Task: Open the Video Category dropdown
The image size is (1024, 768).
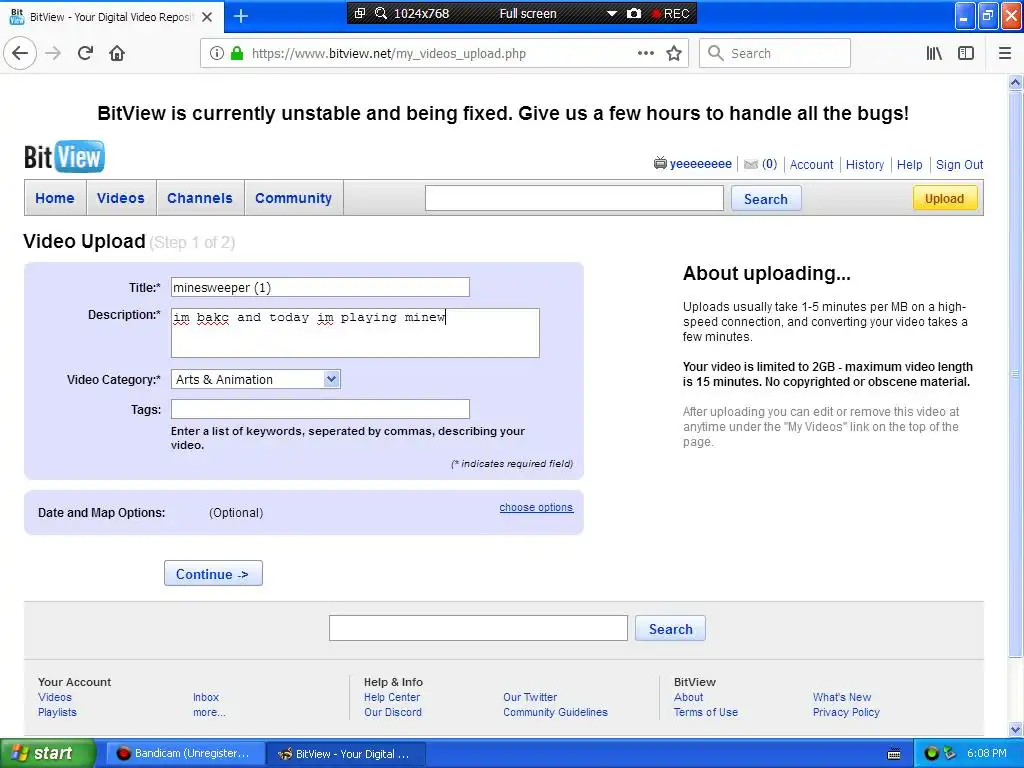Action: [x=255, y=379]
